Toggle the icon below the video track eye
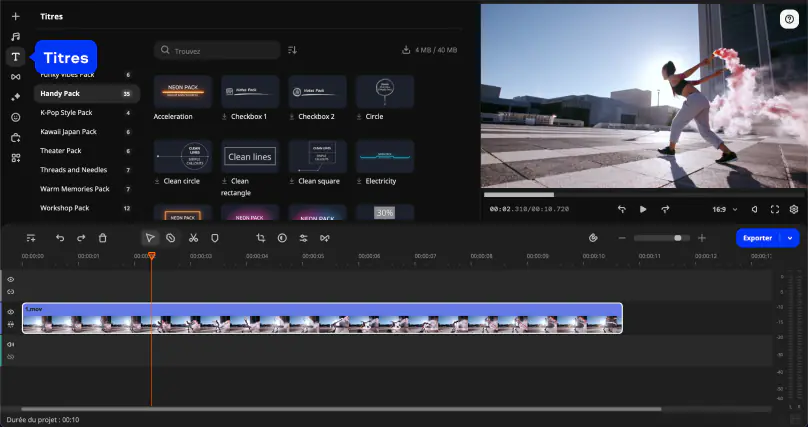808x427 pixels. coord(10,324)
